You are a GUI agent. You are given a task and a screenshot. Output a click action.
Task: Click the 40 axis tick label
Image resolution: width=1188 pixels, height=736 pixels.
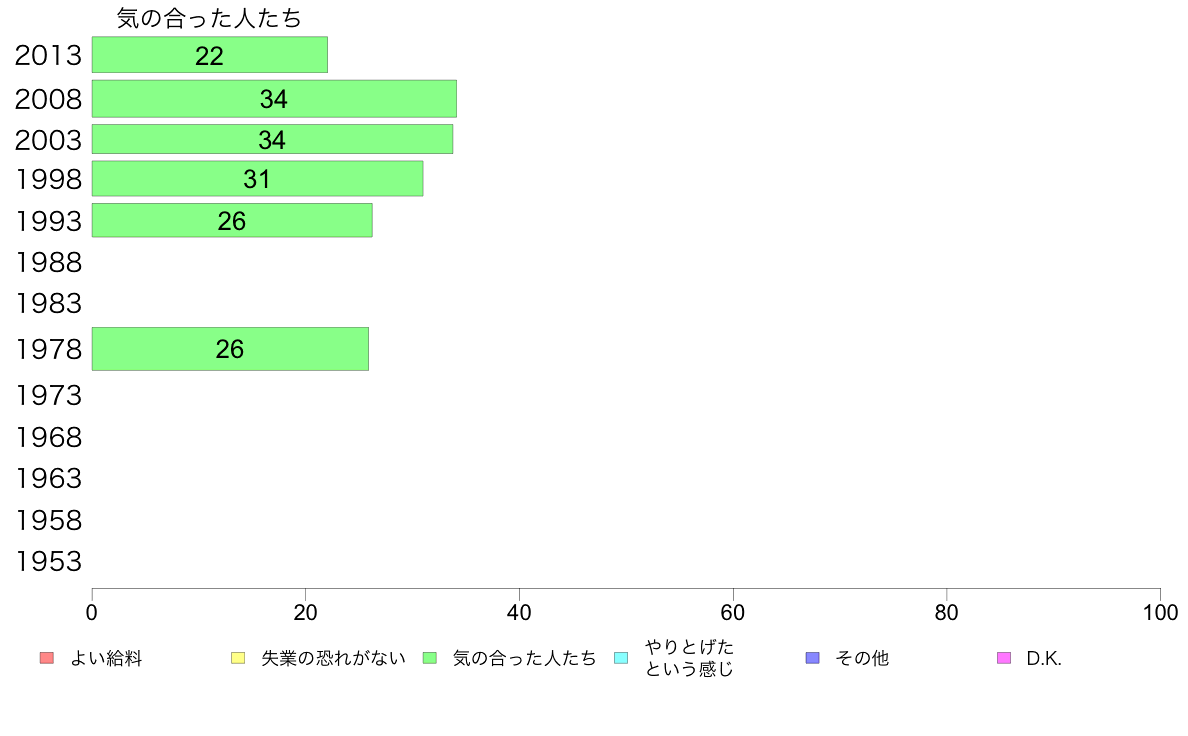(519, 612)
